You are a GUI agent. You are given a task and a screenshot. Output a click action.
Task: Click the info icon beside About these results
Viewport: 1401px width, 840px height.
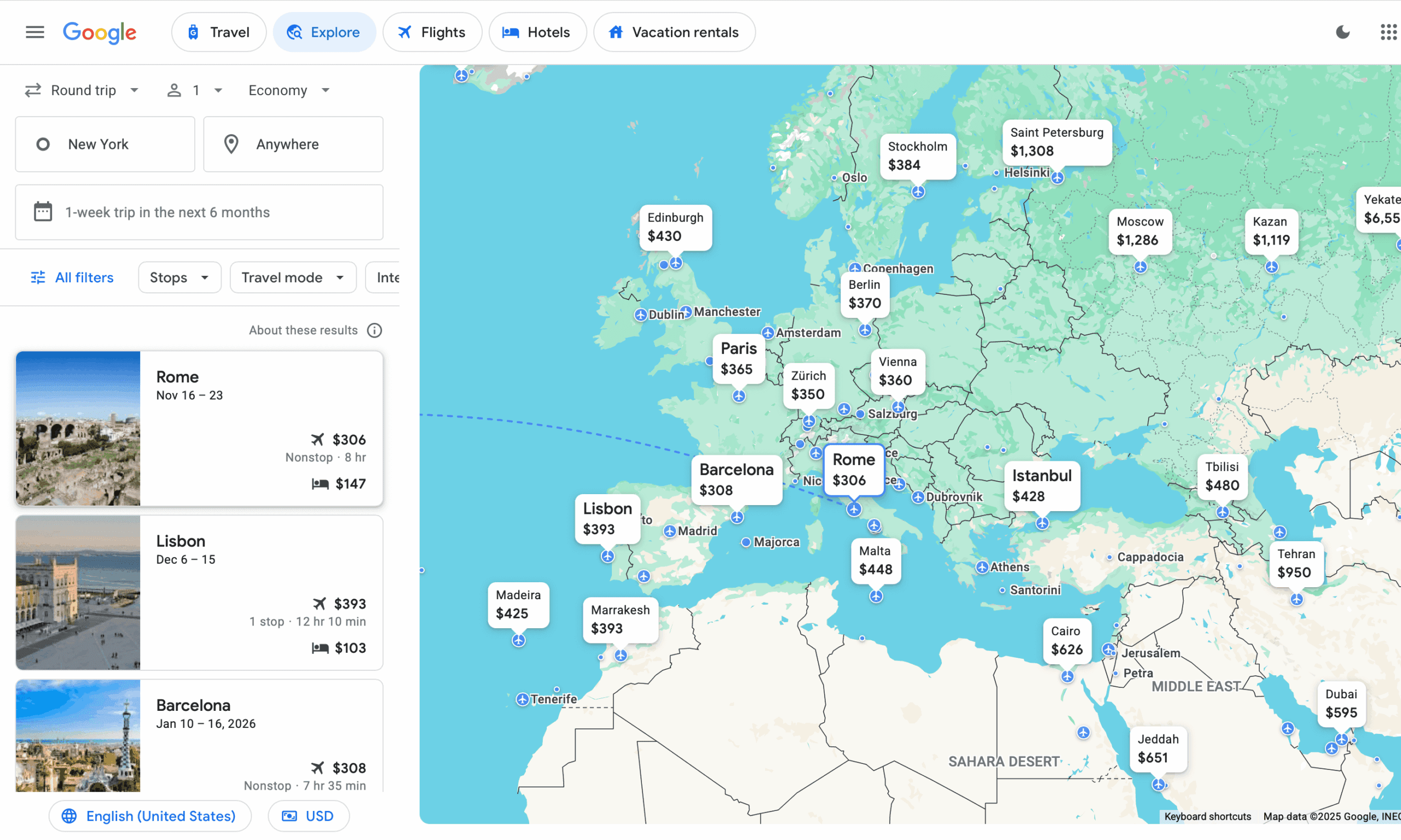[x=374, y=330]
